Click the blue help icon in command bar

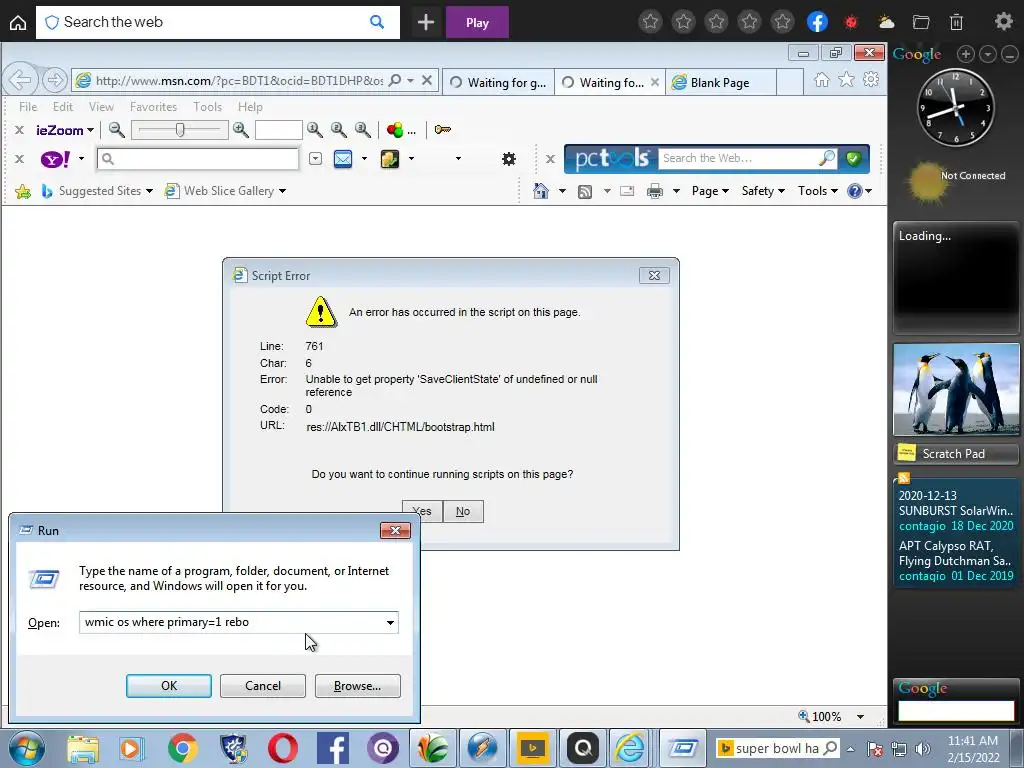pyautogui.click(x=854, y=191)
